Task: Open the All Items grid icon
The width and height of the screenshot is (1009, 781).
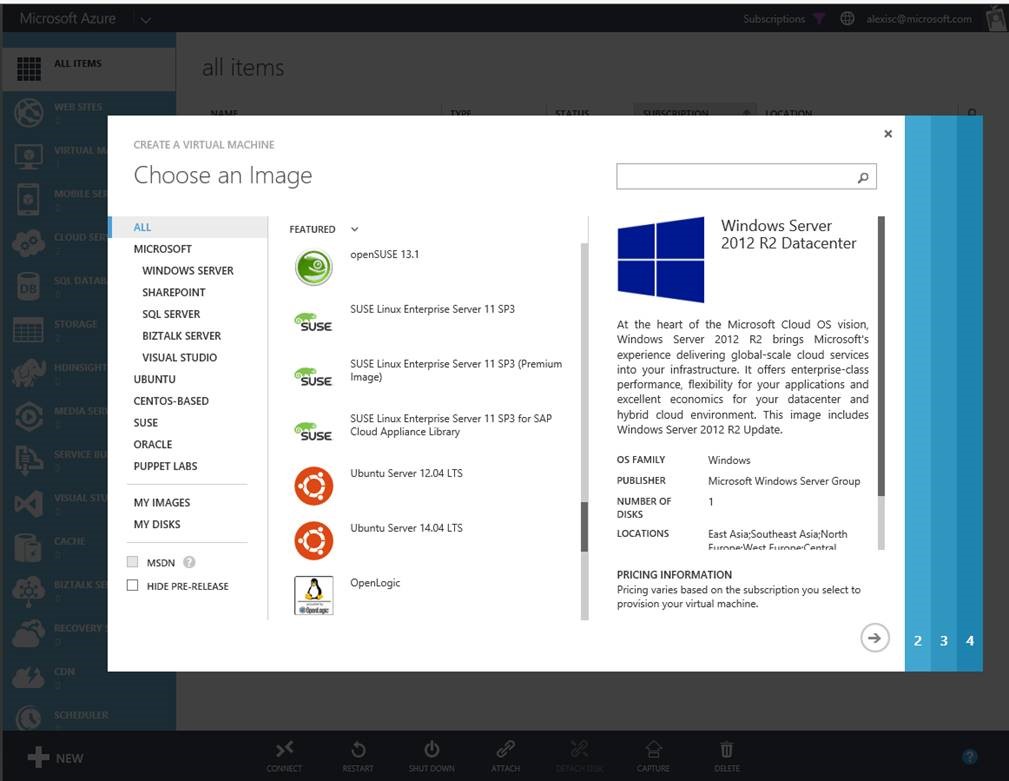Action: point(28,68)
